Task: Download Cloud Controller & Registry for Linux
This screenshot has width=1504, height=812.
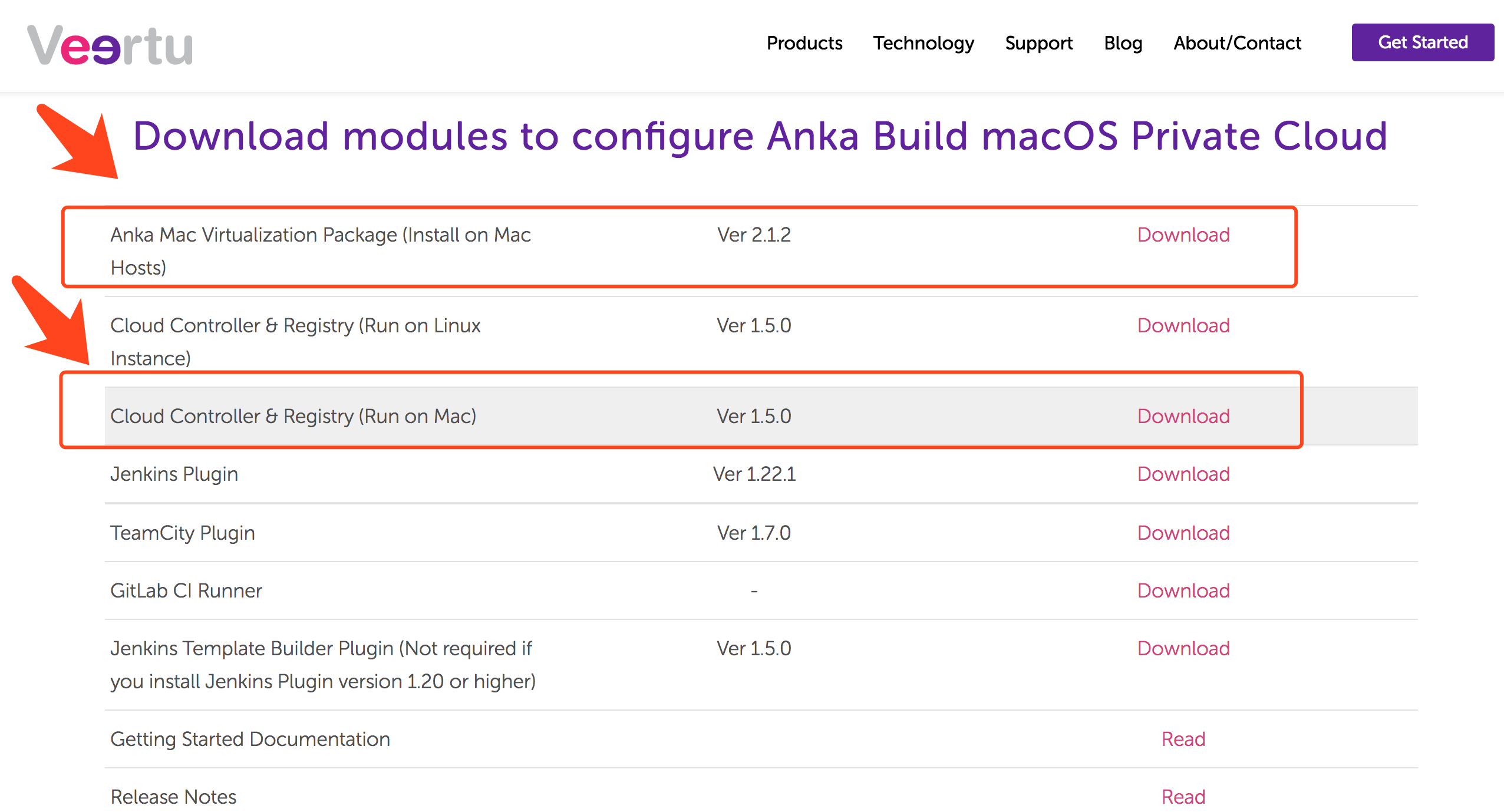Action: click(x=1183, y=325)
